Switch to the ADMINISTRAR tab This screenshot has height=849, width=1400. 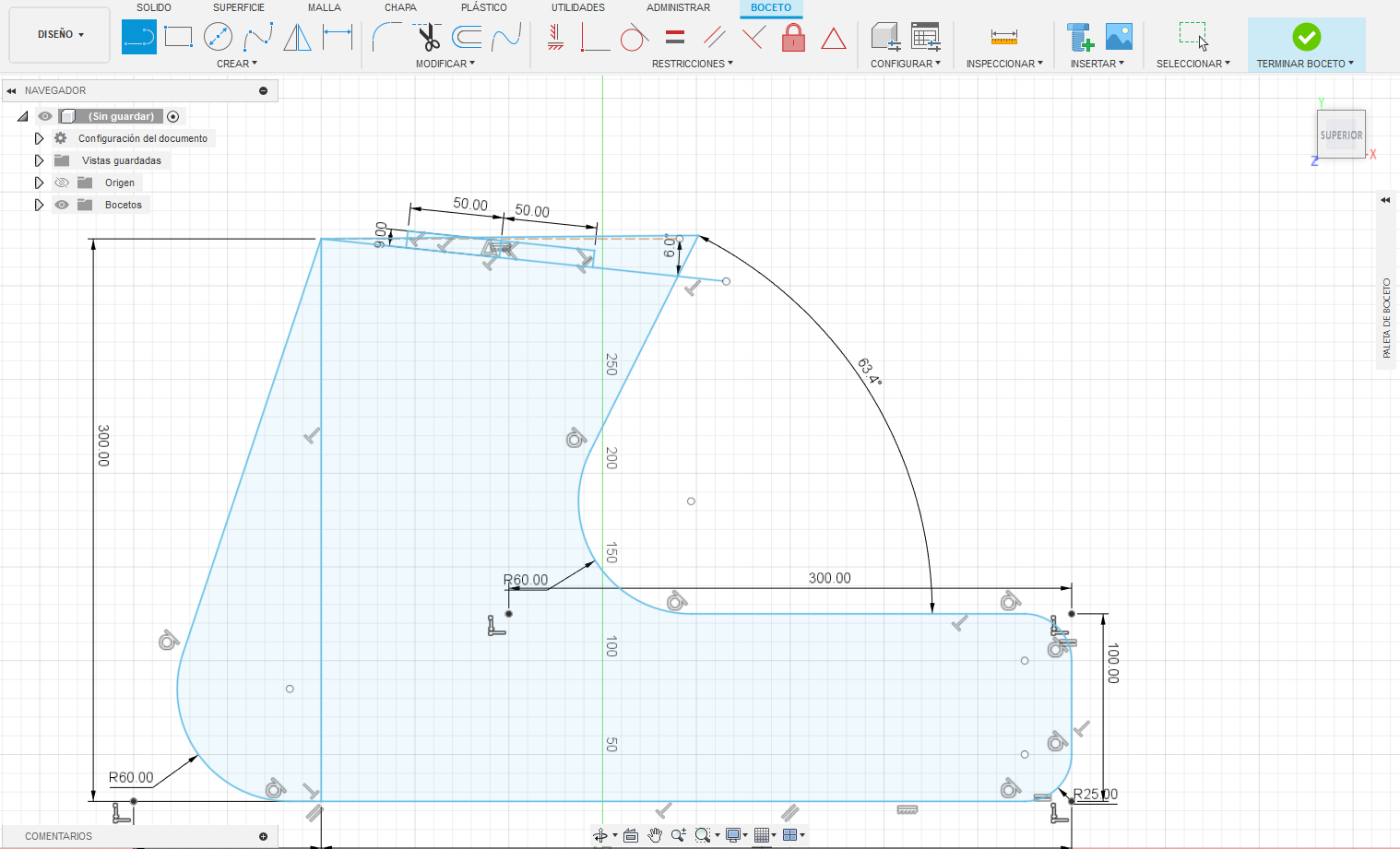[678, 7]
